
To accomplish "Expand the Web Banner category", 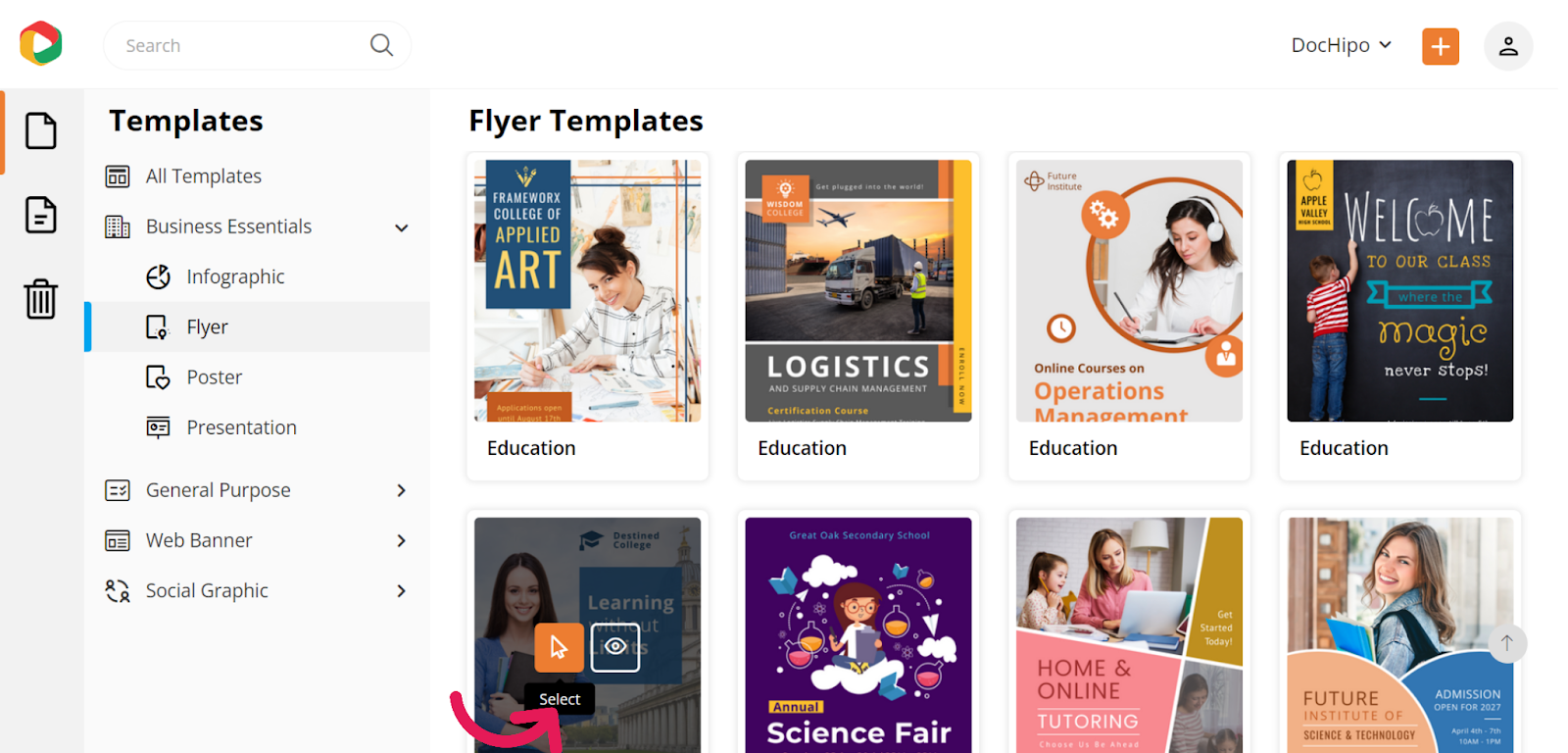I will coord(401,541).
